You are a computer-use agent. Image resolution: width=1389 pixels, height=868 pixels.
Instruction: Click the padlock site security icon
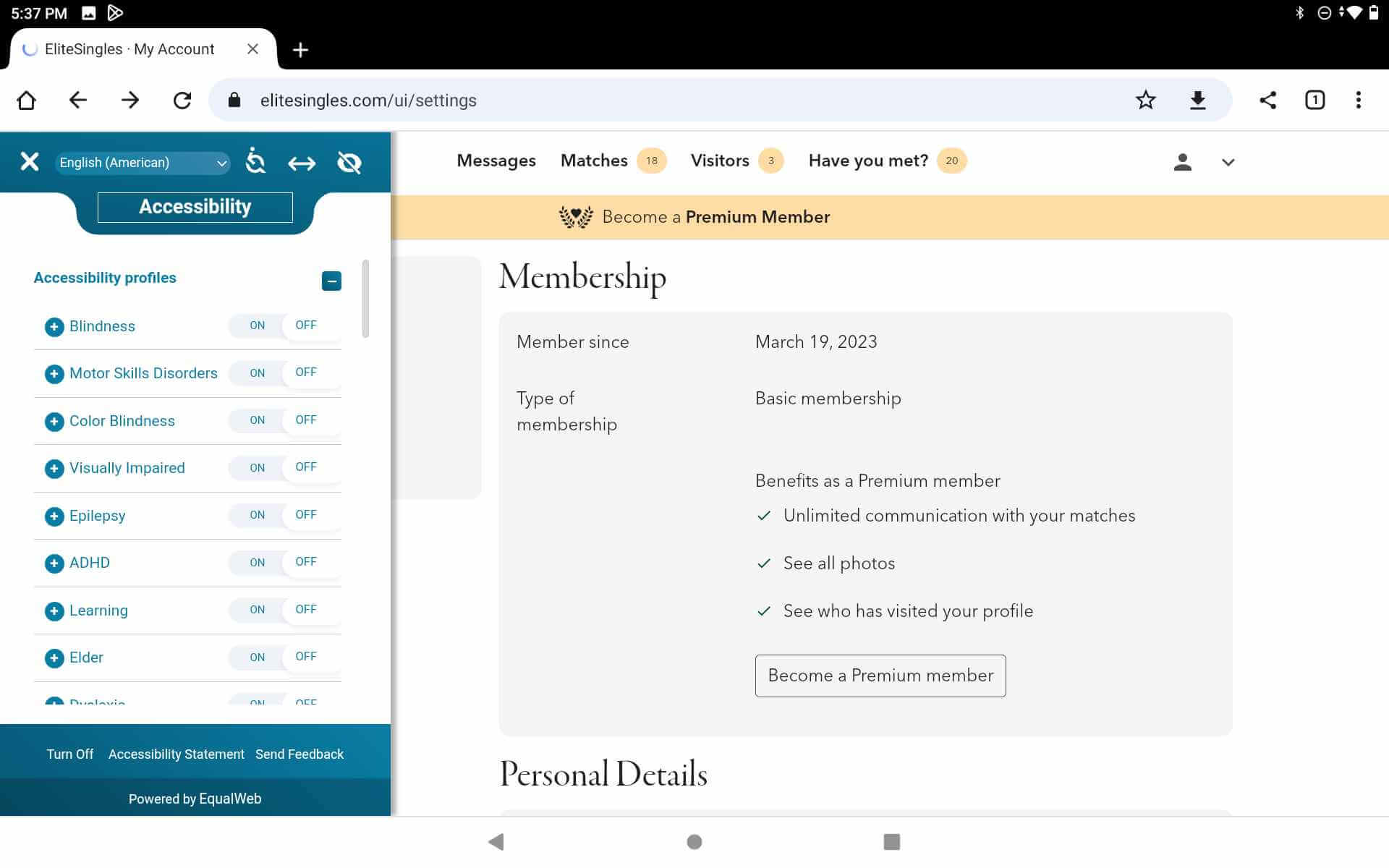[x=234, y=100]
